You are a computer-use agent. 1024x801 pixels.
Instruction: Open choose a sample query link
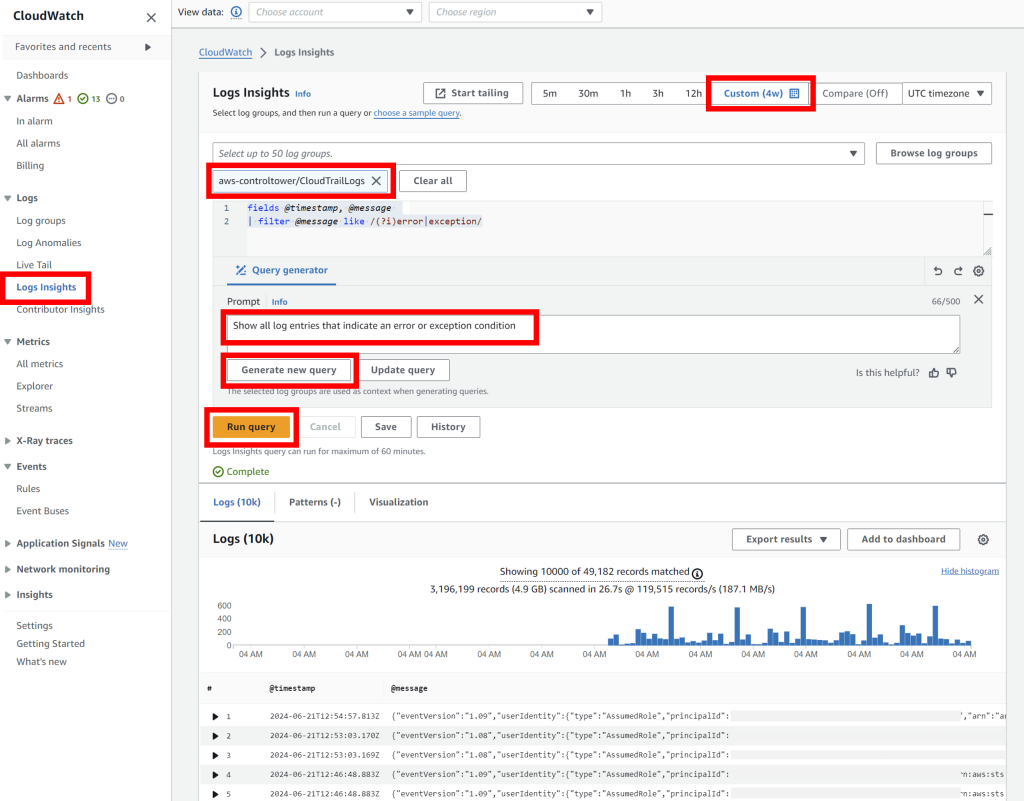(x=414, y=113)
